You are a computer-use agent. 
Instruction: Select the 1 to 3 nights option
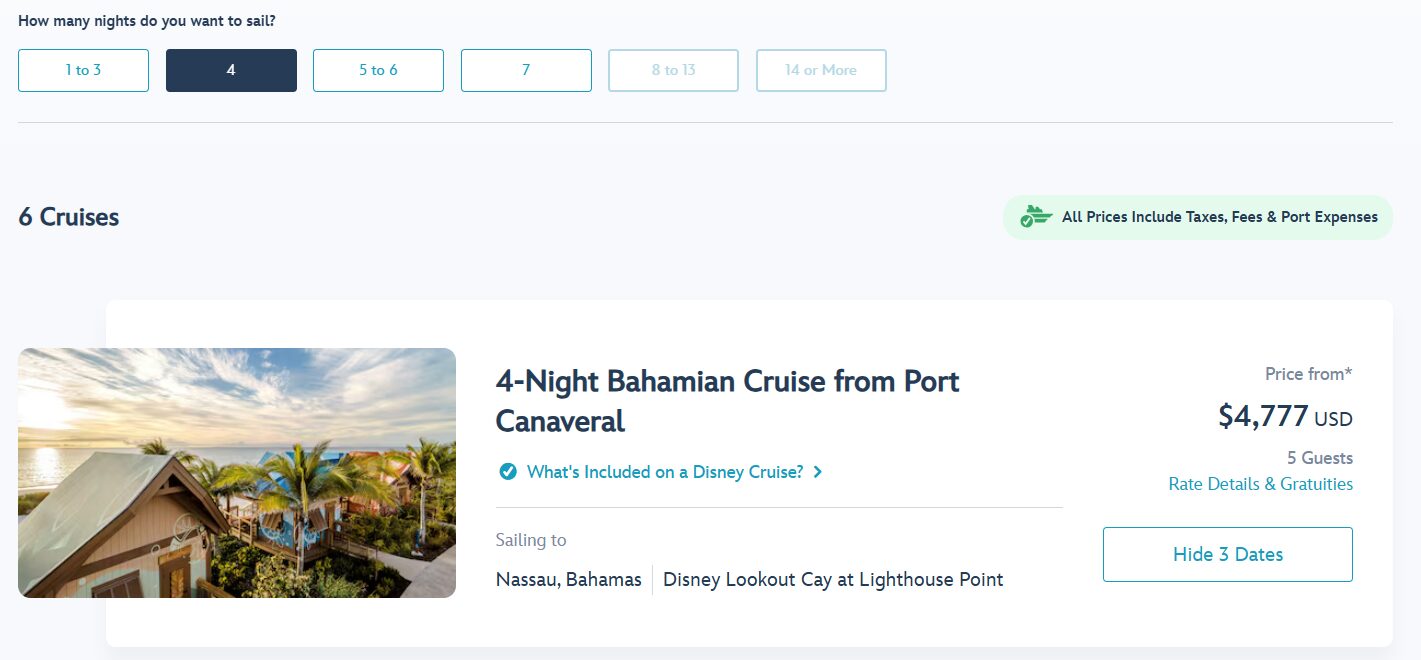pos(83,70)
